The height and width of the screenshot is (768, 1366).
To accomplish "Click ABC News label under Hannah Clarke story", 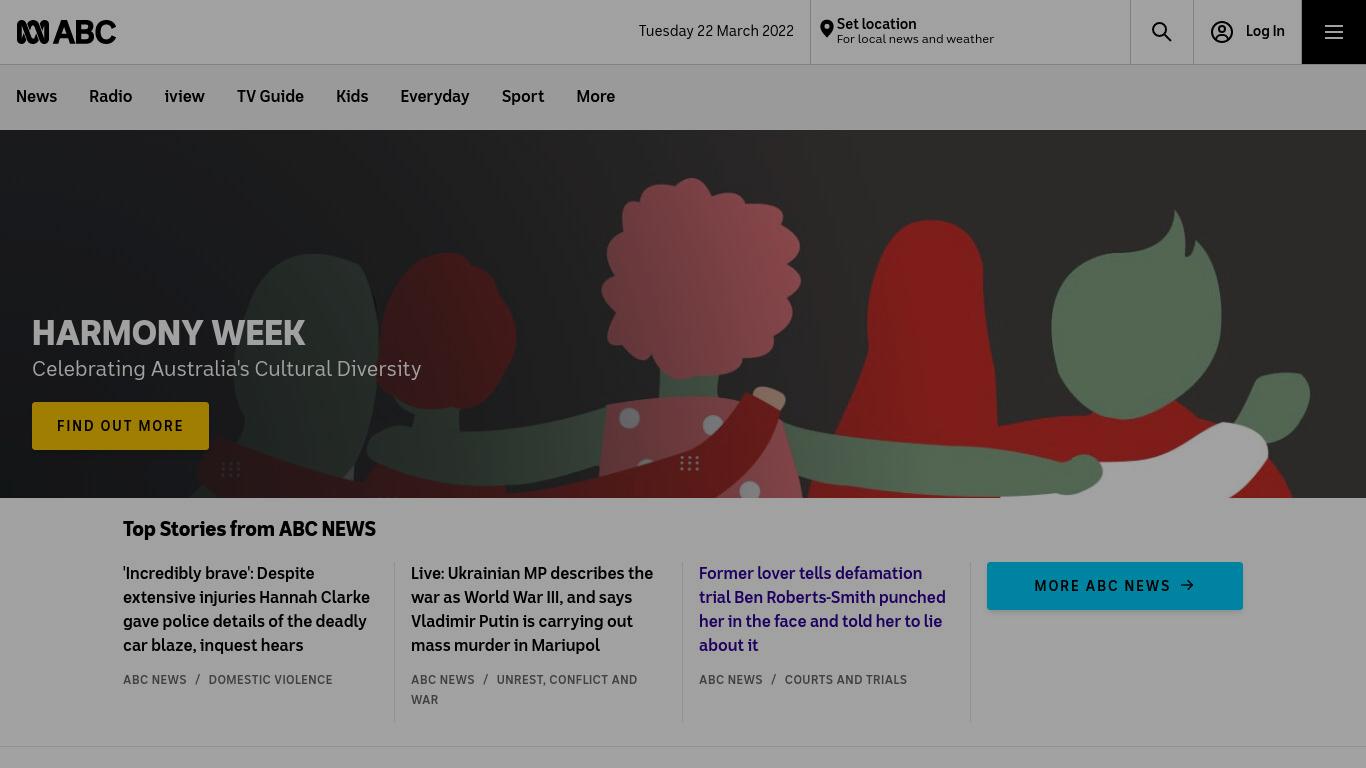I will [x=155, y=680].
